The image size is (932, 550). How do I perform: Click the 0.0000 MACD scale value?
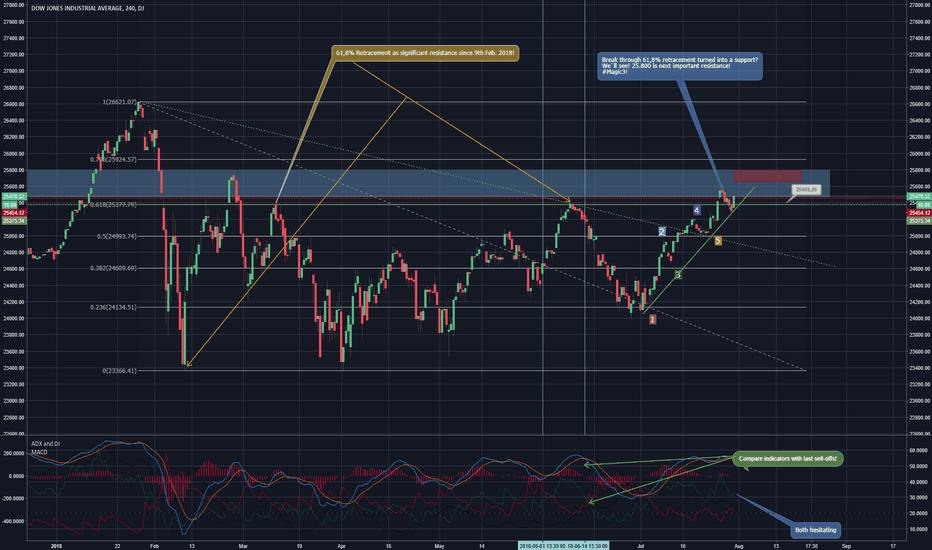pyautogui.click(x=15, y=476)
